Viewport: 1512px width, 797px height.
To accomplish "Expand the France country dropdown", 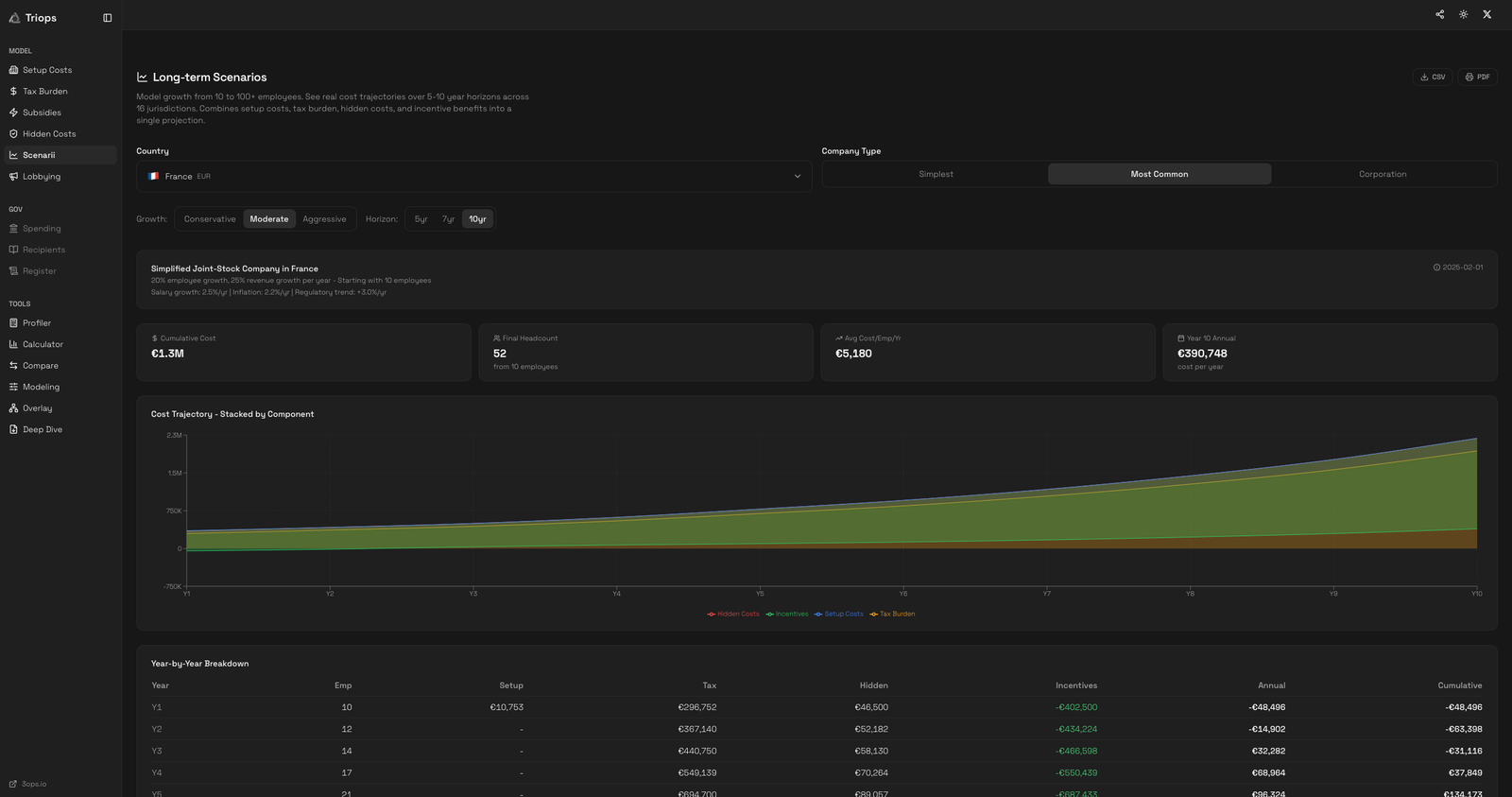I will coord(472,177).
